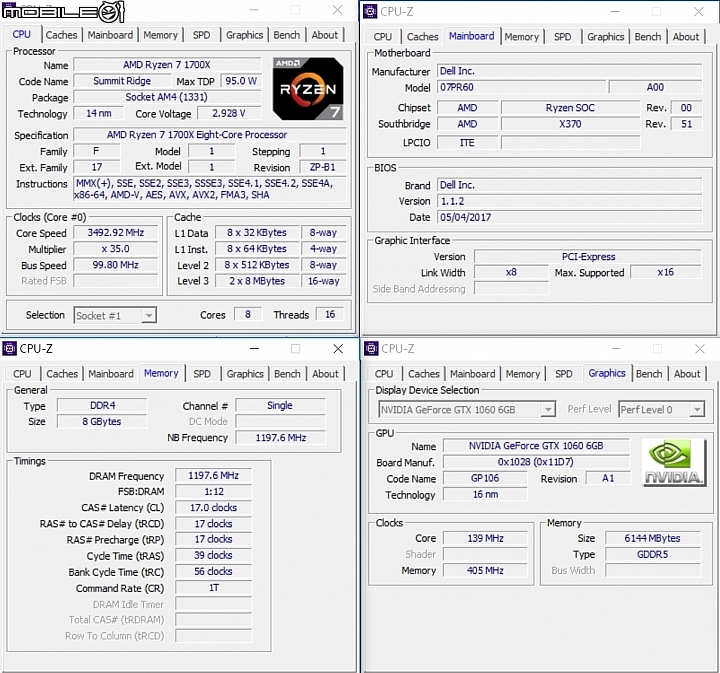This screenshot has height=673, width=720.
Task: Click the Core Speed 3492.92 MHz value
Action: tap(116, 232)
